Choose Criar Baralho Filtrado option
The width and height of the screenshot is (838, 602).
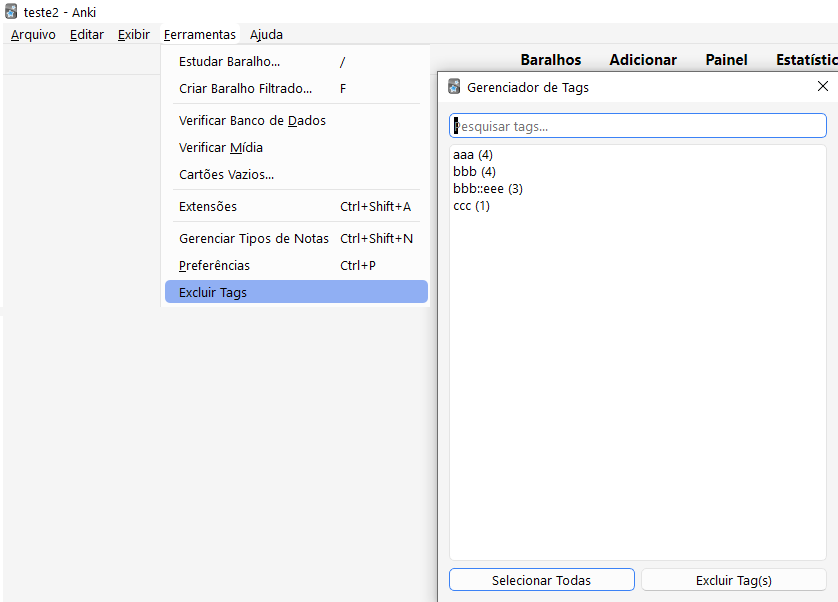click(x=245, y=89)
